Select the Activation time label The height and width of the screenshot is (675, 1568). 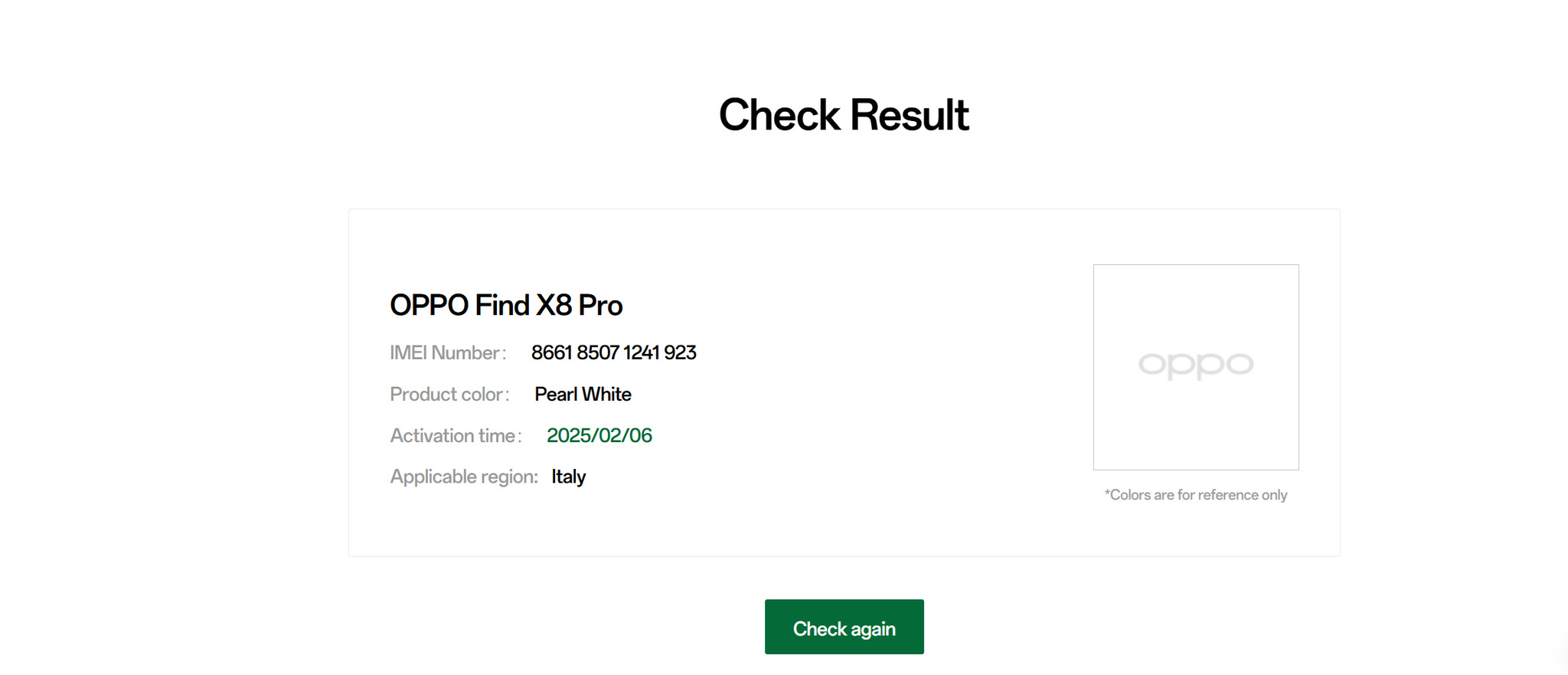(455, 435)
